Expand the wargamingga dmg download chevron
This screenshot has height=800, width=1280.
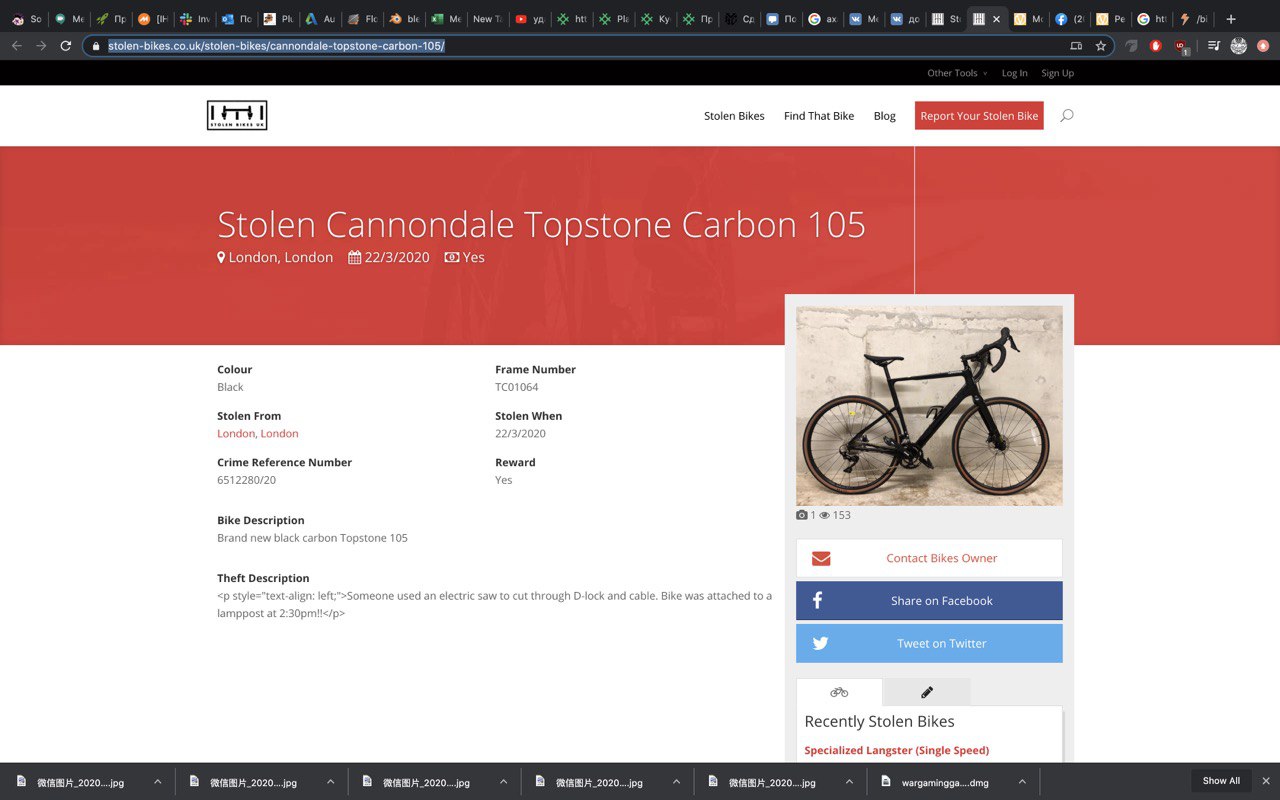pyautogui.click(x=1022, y=782)
